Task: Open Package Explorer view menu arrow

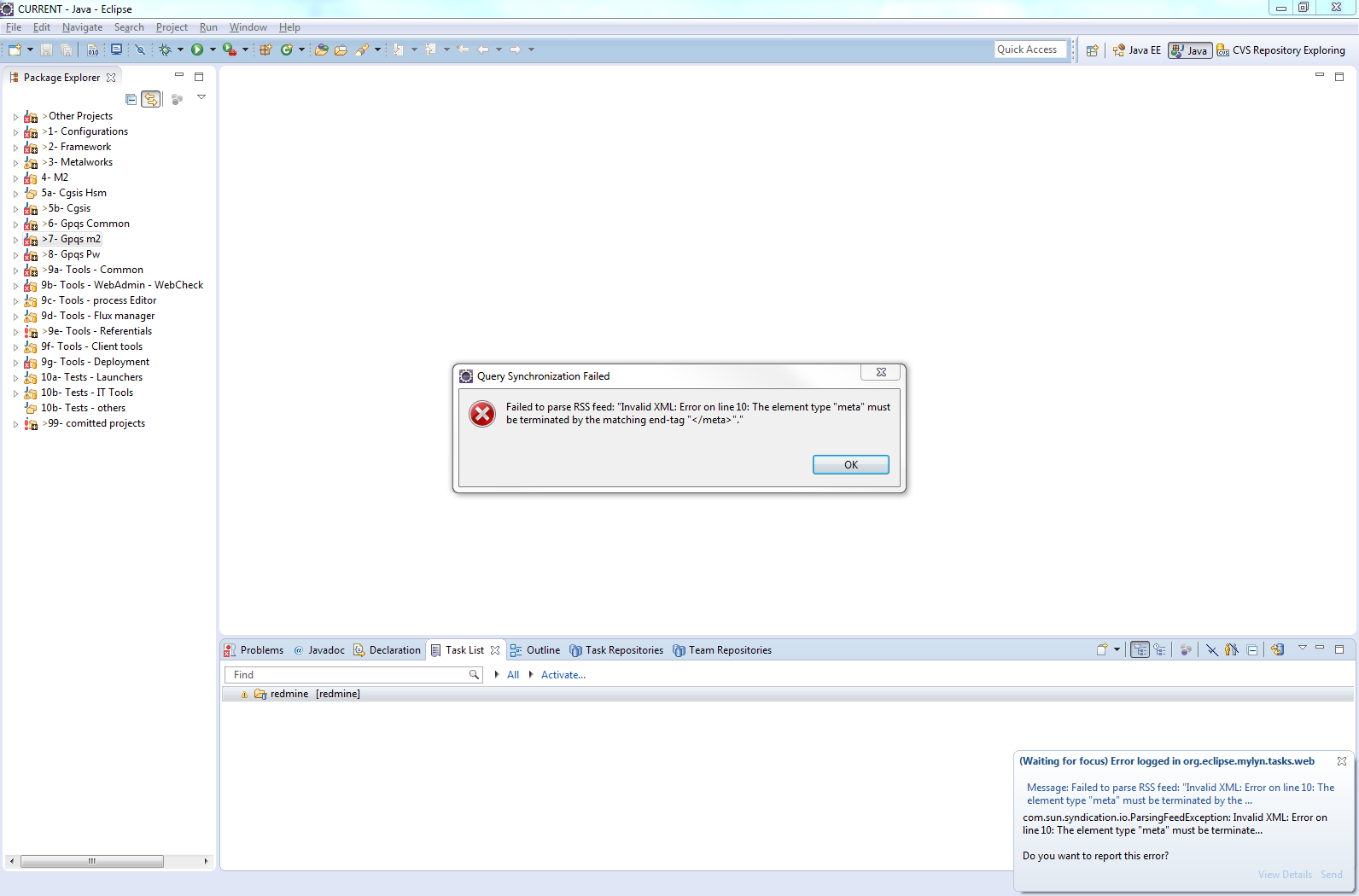Action: (x=201, y=97)
